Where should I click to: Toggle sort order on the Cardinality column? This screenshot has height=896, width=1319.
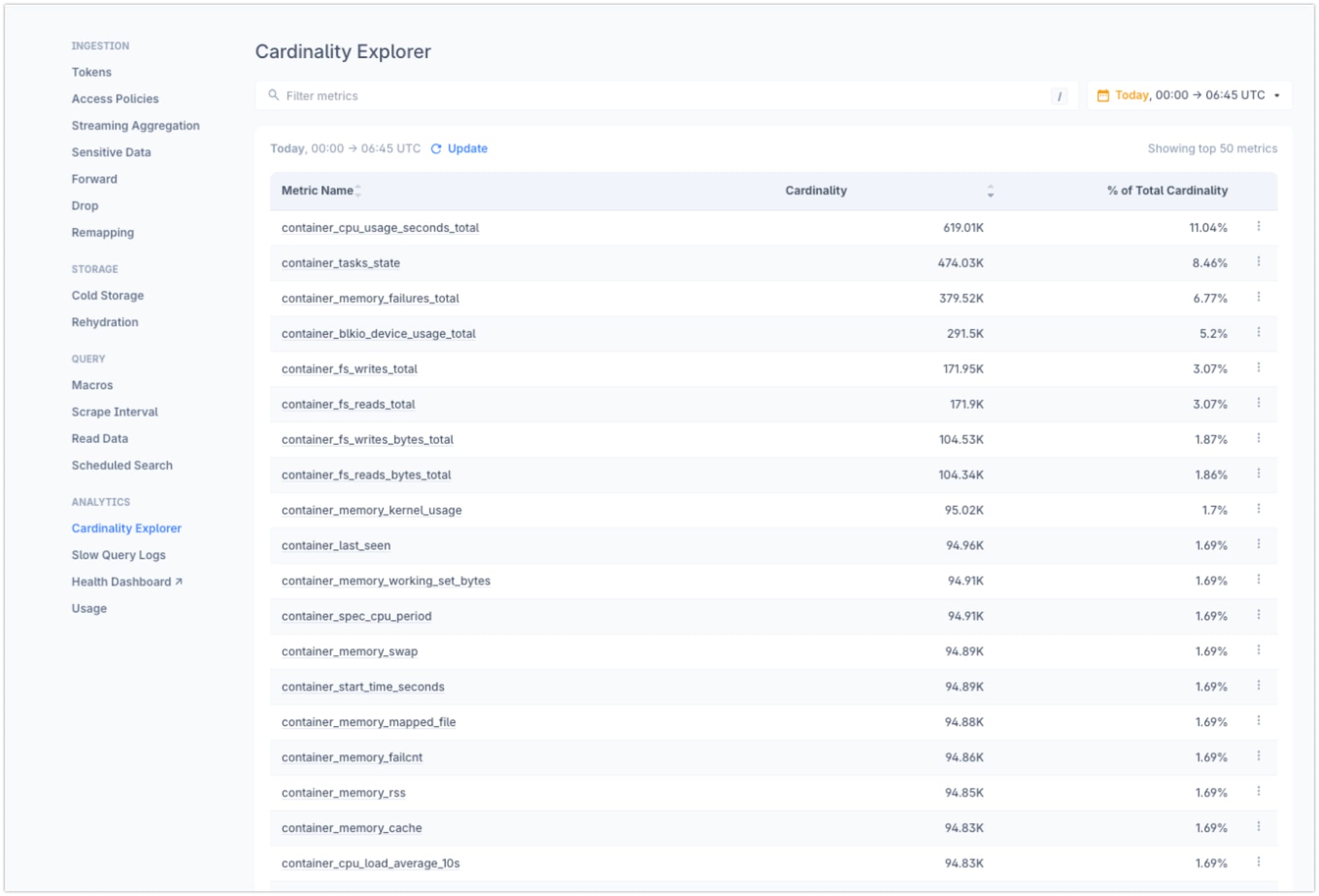(x=990, y=192)
